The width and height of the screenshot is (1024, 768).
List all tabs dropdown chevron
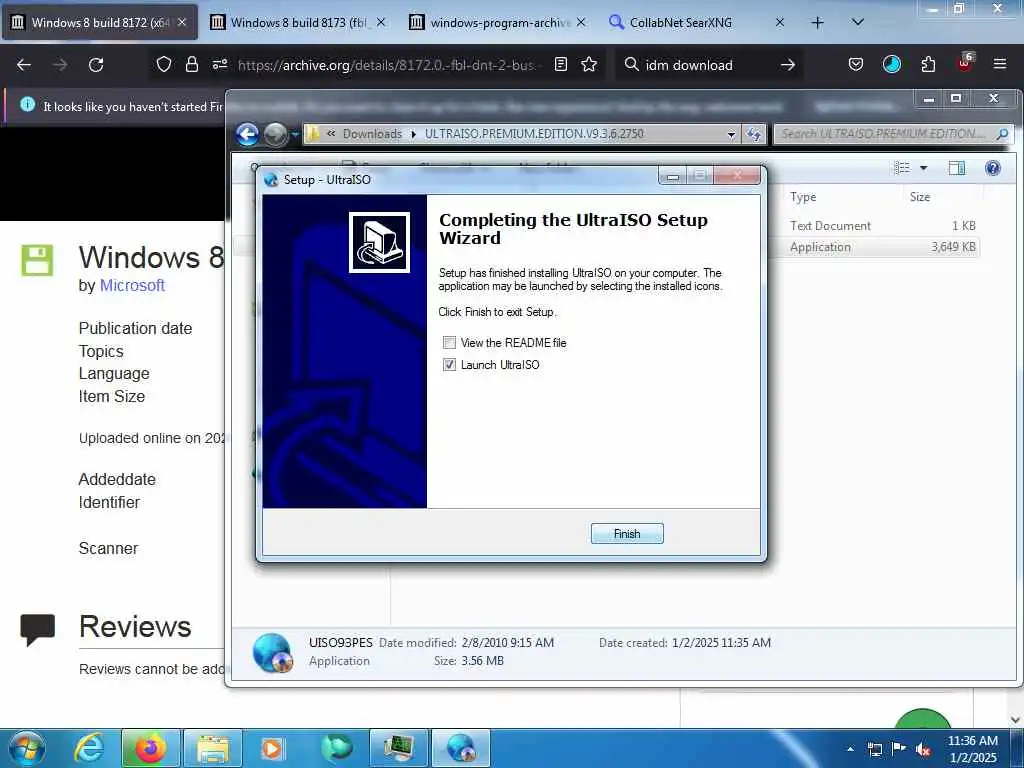[858, 22]
